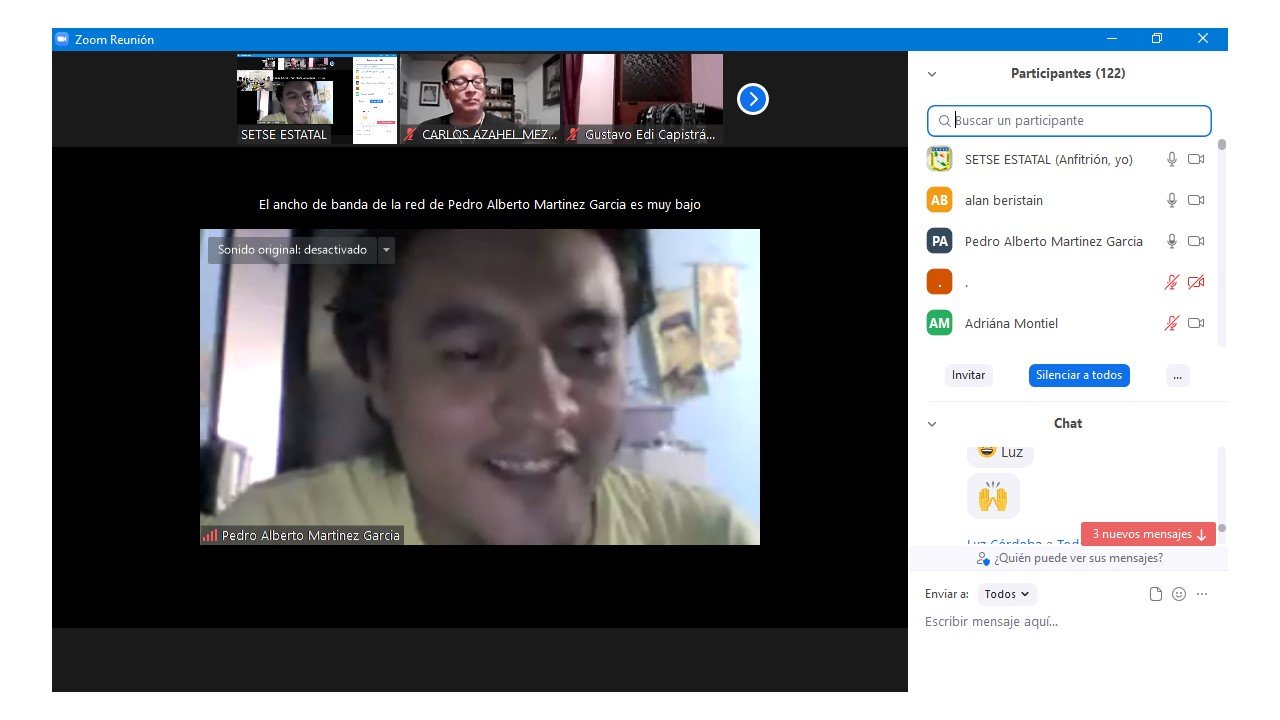Select 'Pedro Alberto Martinez Garcia' in participants list
Viewport: 1280px width, 720px height.
(x=1054, y=241)
